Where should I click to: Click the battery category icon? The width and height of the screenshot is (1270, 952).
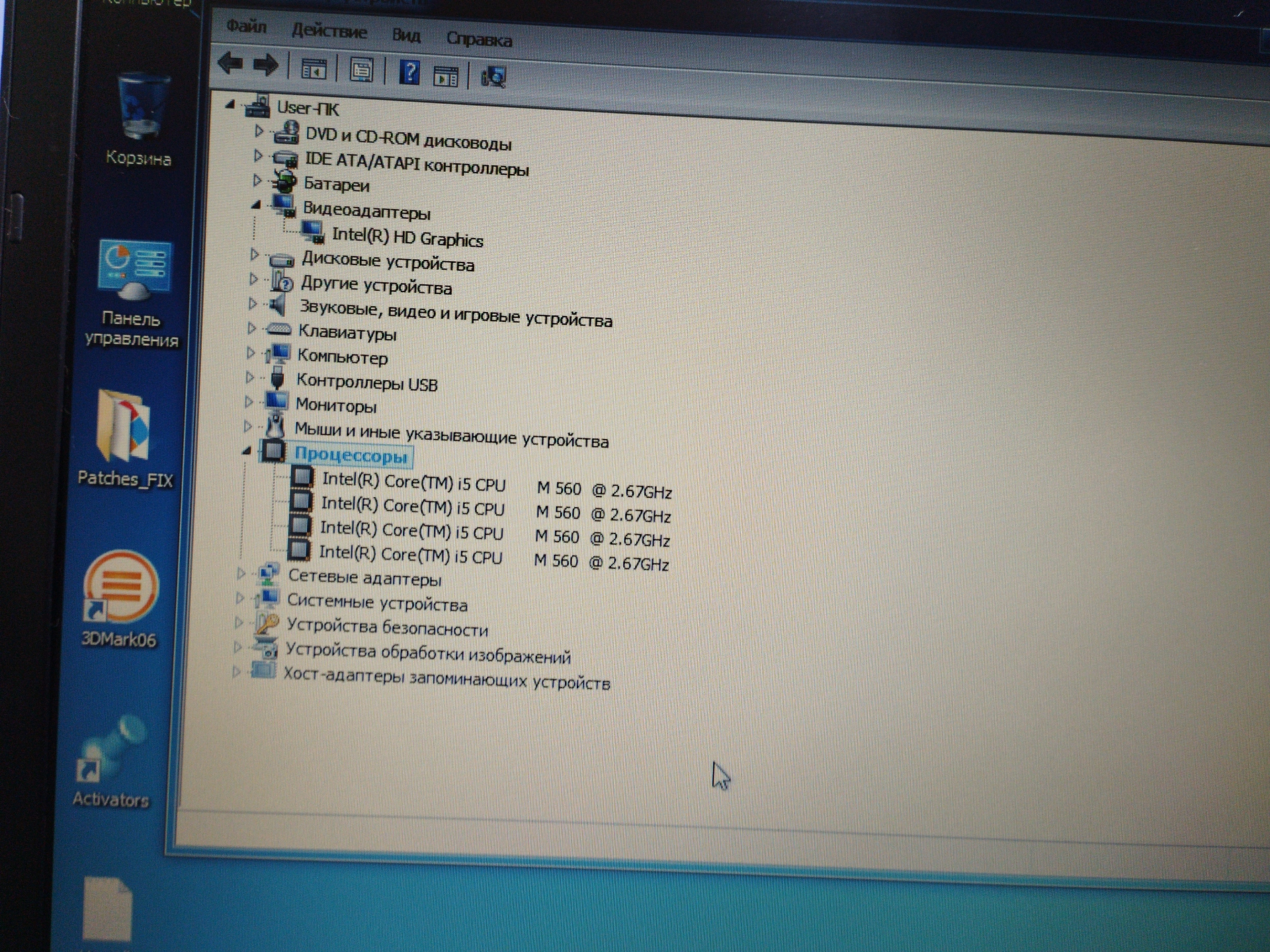click(284, 180)
